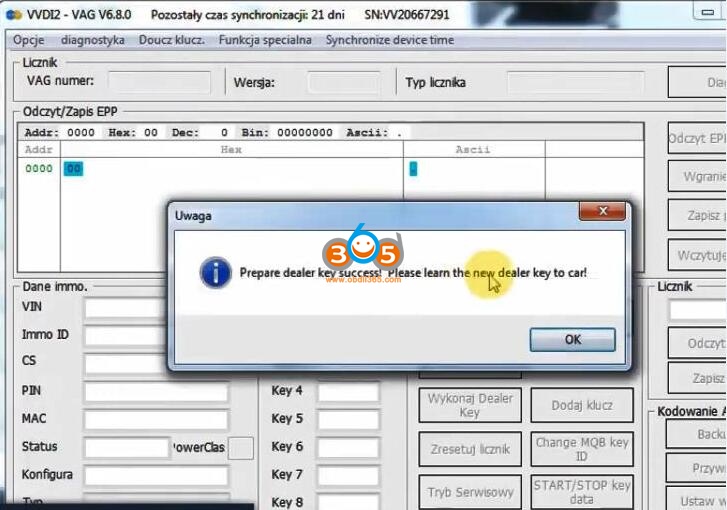The width and height of the screenshot is (727, 510).
Task: Open the diagnostyka menu
Action: pyautogui.click(x=93, y=40)
